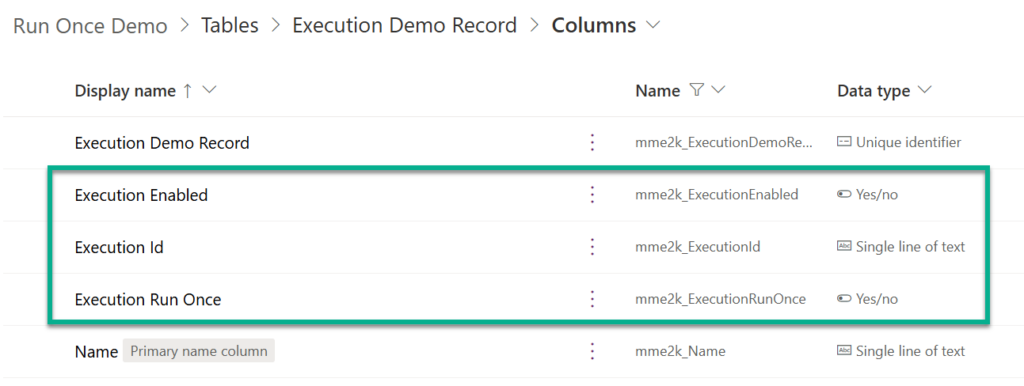
Task: Open more options for Execution Demo Record row
Action: (592, 142)
